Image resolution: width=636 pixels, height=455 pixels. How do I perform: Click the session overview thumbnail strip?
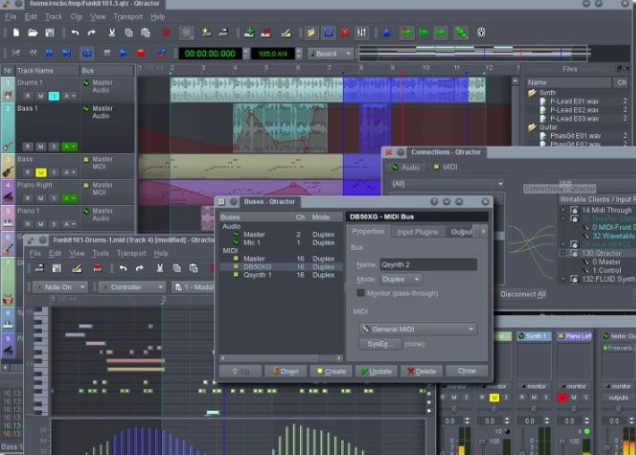point(473,53)
